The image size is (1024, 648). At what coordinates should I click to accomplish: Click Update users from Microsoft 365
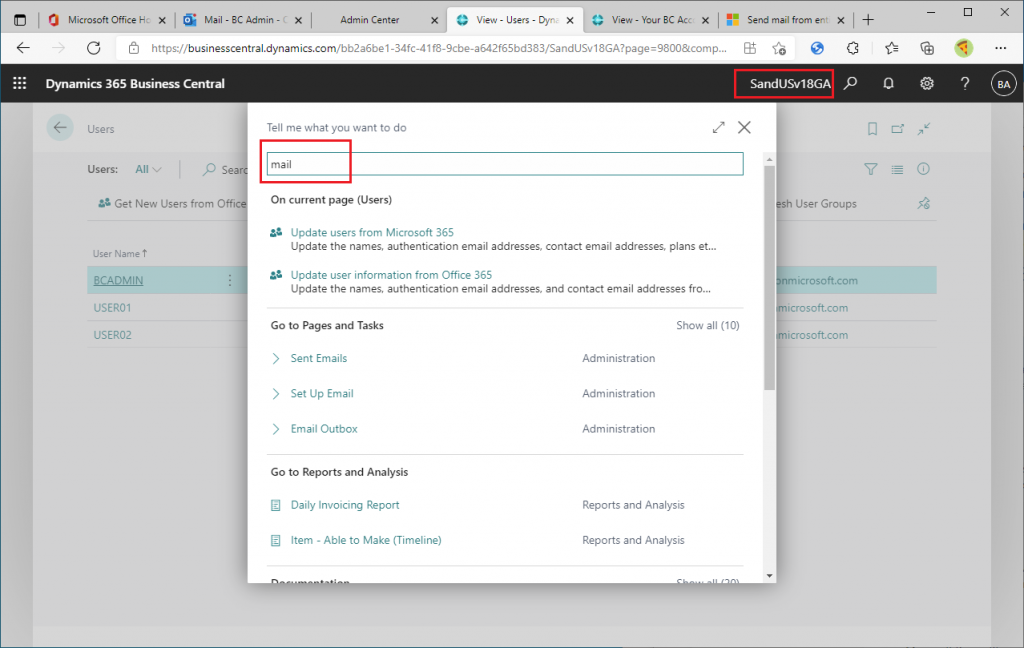(372, 233)
